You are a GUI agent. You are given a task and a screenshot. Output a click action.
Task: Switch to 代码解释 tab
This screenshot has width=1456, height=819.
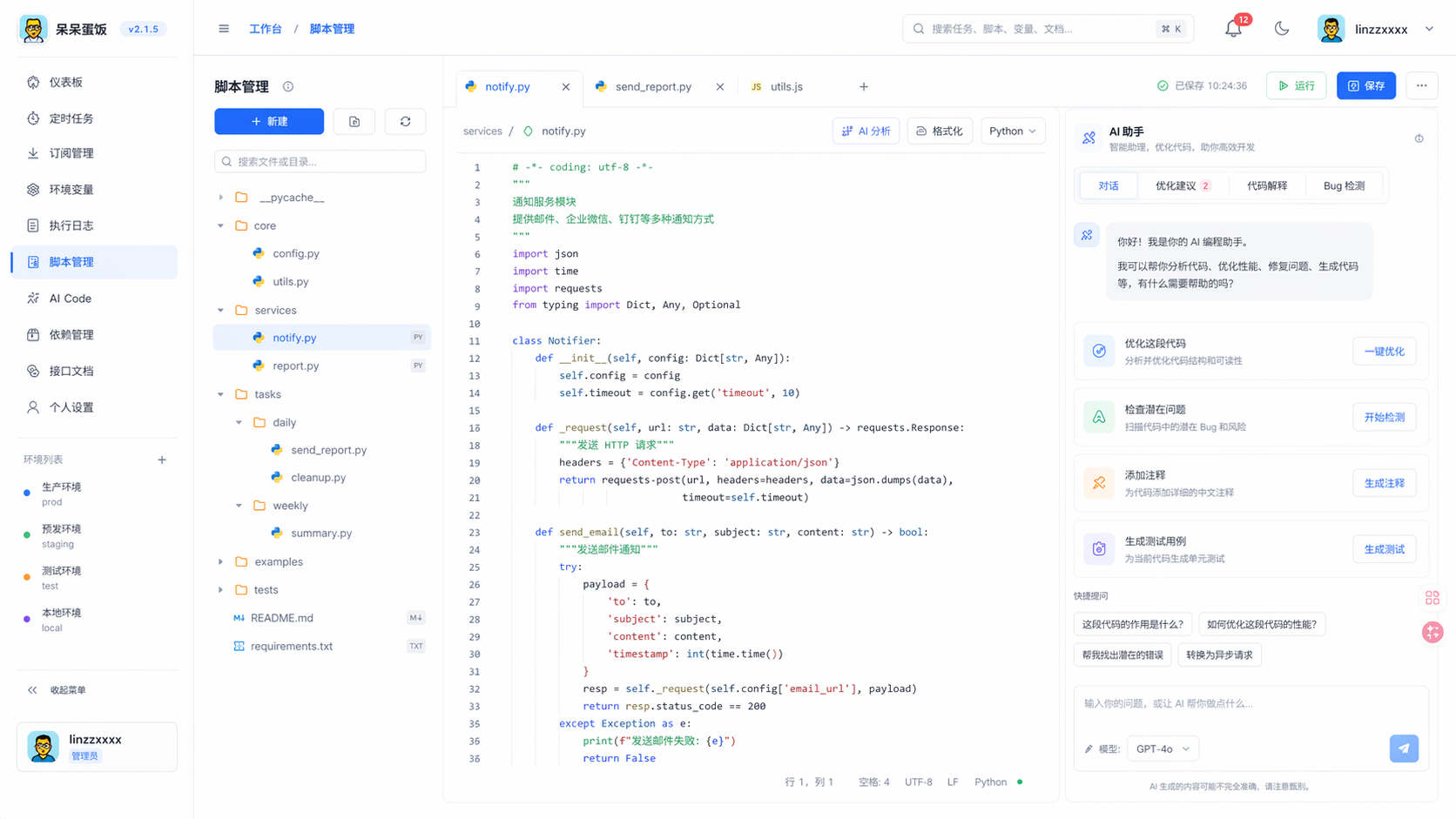(1266, 185)
